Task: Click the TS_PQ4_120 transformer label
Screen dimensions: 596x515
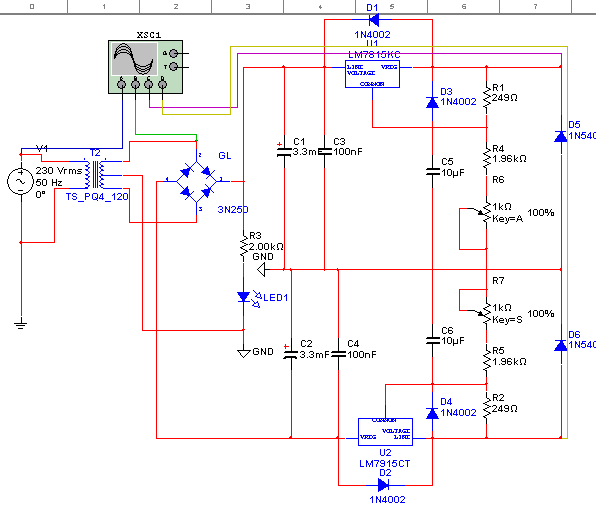Action: click(97, 197)
